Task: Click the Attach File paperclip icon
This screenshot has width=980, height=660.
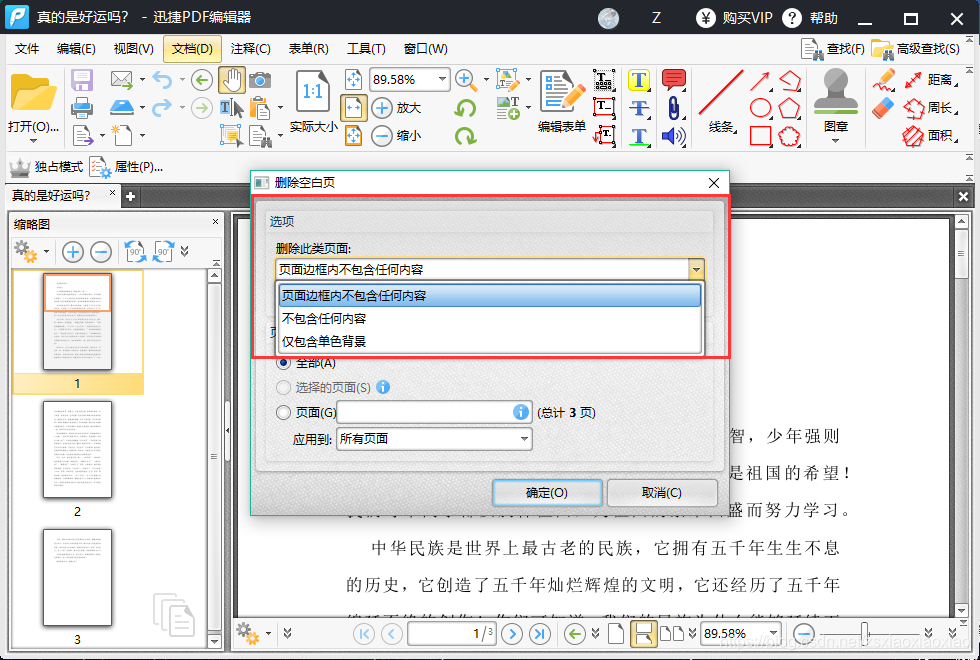Action: 673,108
